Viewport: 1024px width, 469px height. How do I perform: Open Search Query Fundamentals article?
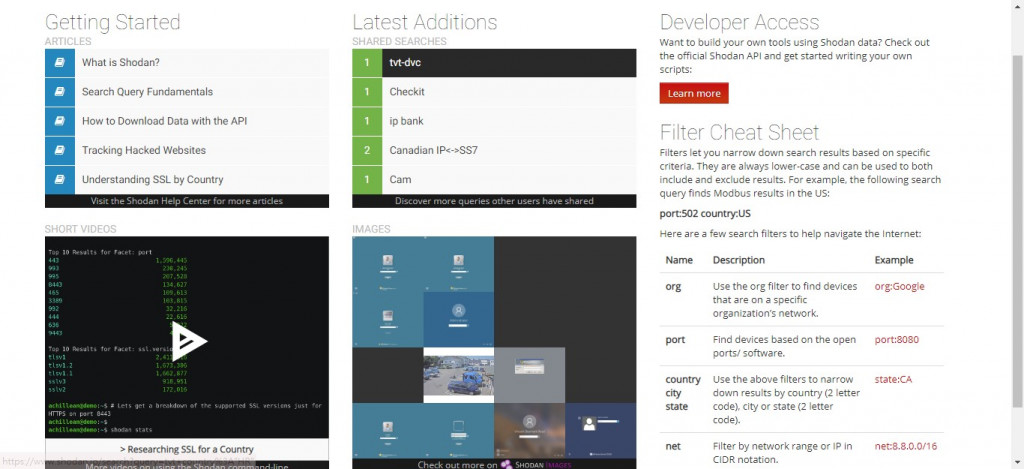(147, 92)
